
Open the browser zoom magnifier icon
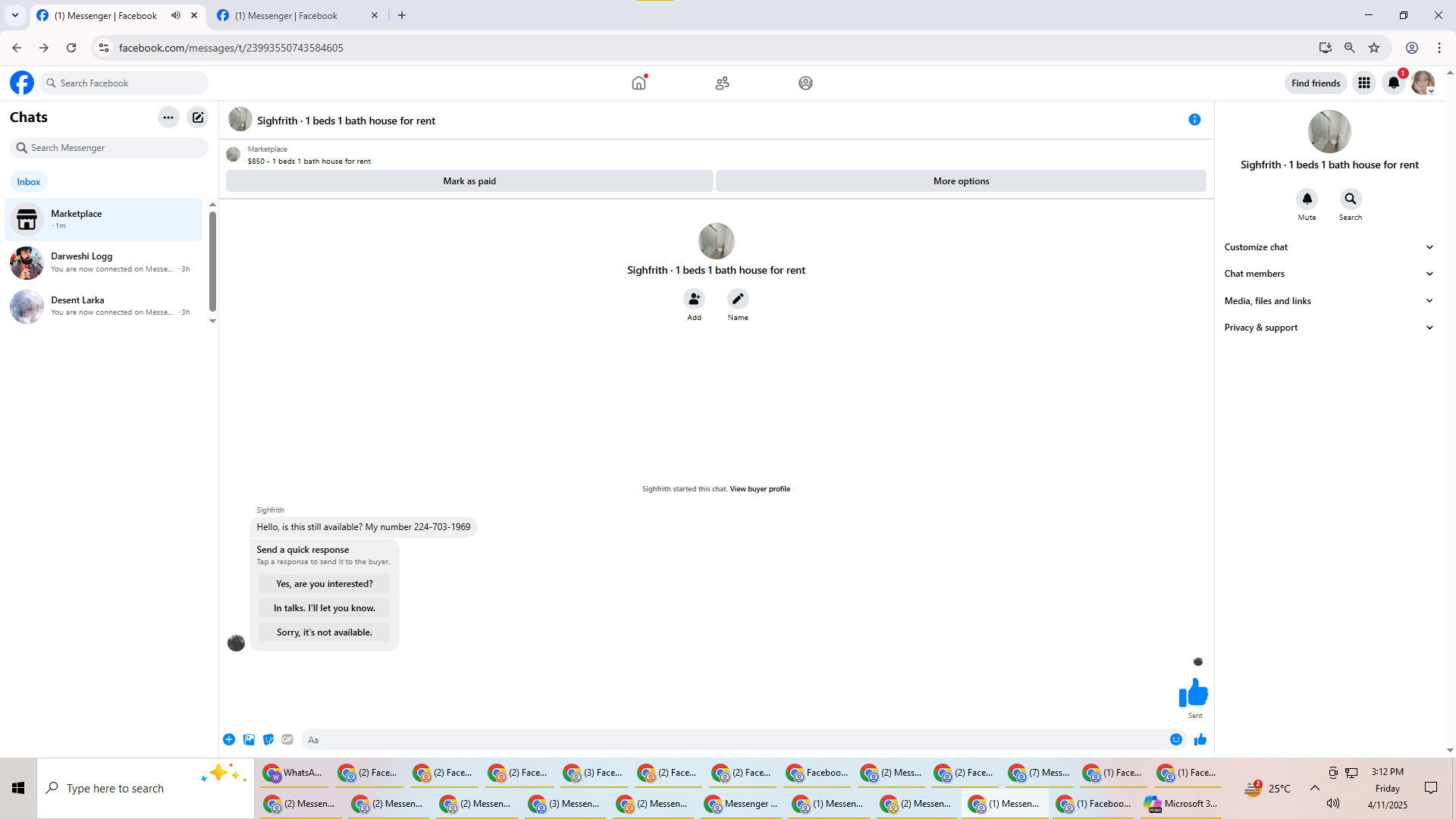click(1350, 48)
